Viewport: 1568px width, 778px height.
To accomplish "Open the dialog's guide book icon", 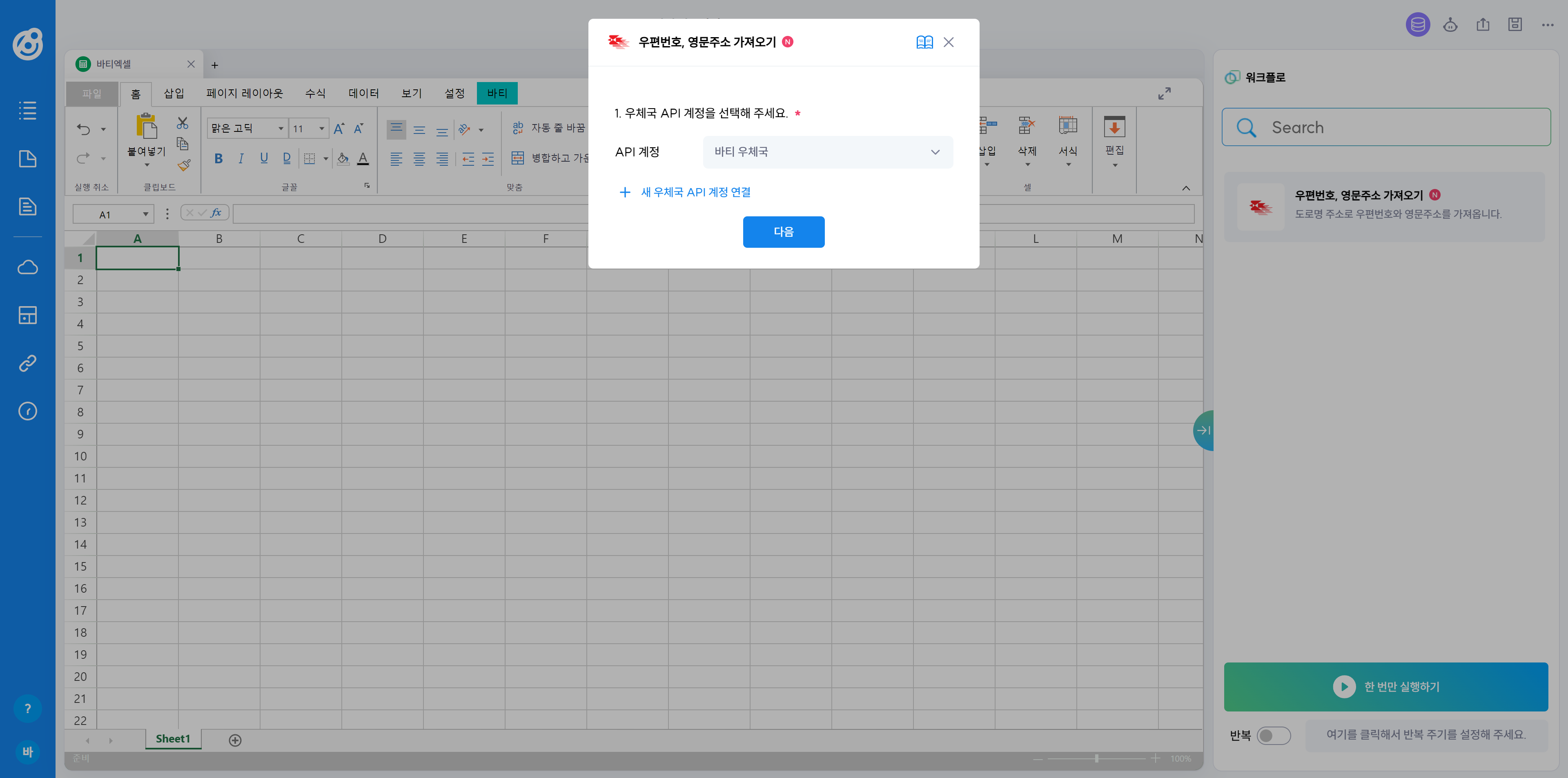I will (x=924, y=42).
